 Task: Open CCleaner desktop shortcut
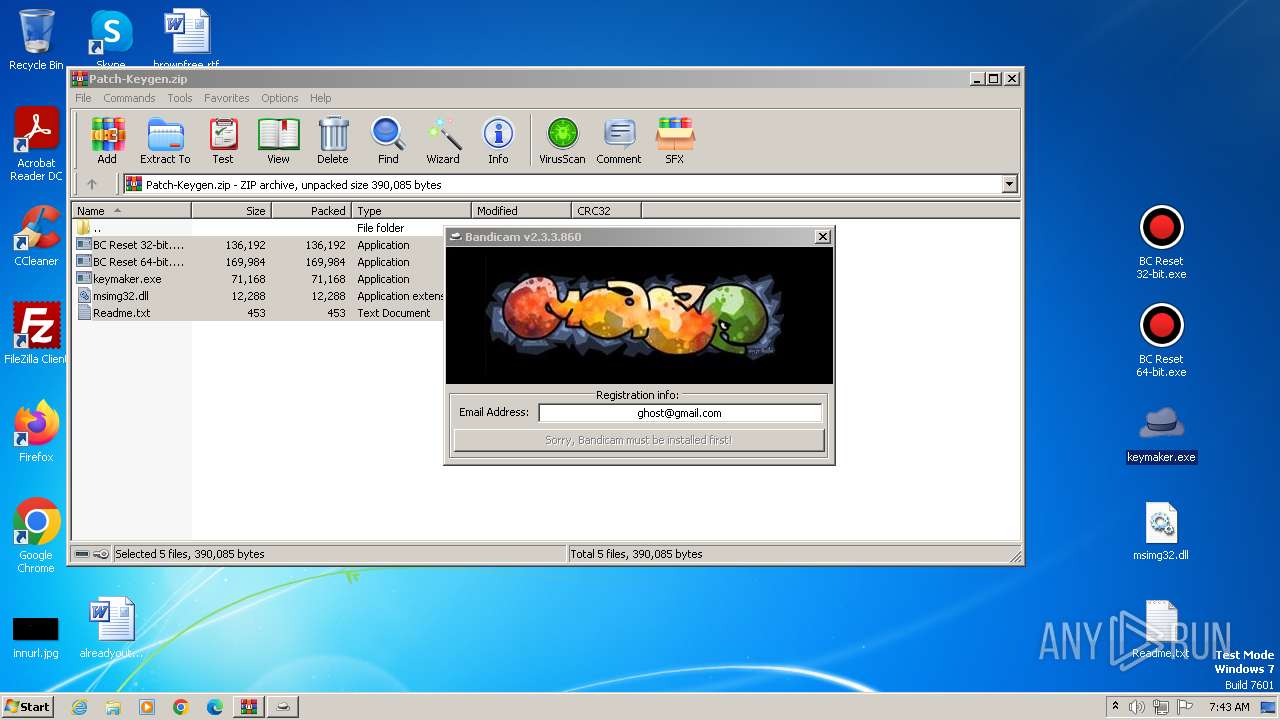pyautogui.click(x=36, y=236)
